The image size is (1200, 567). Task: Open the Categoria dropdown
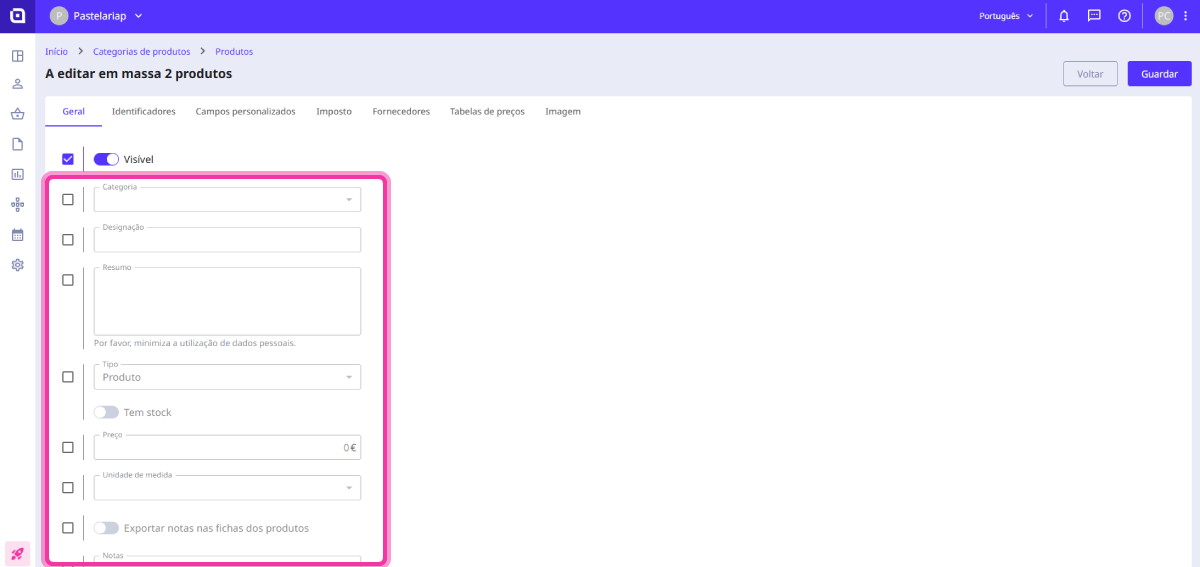pos(227,199)
